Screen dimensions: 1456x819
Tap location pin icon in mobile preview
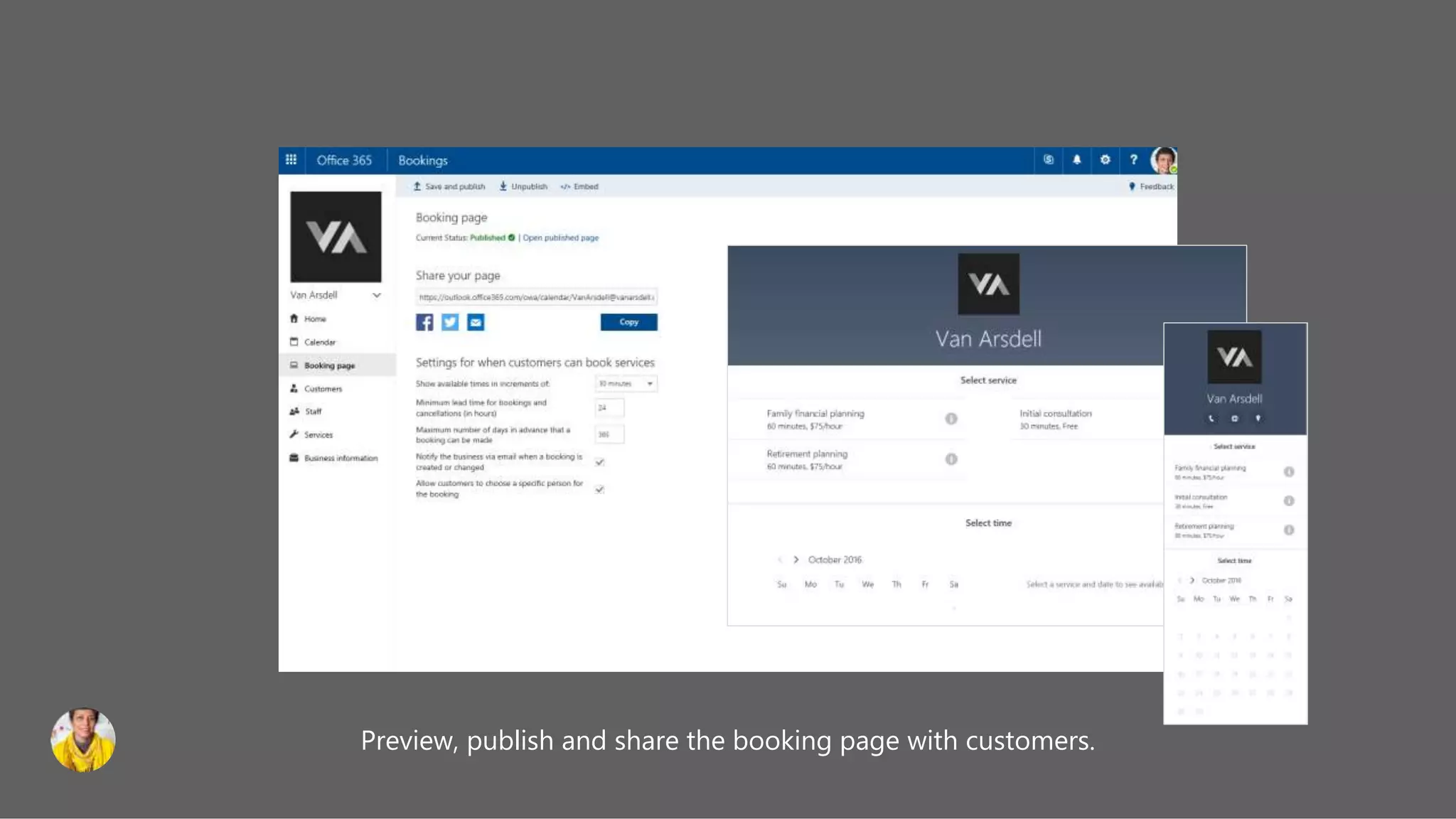(x=1258, y=419)
